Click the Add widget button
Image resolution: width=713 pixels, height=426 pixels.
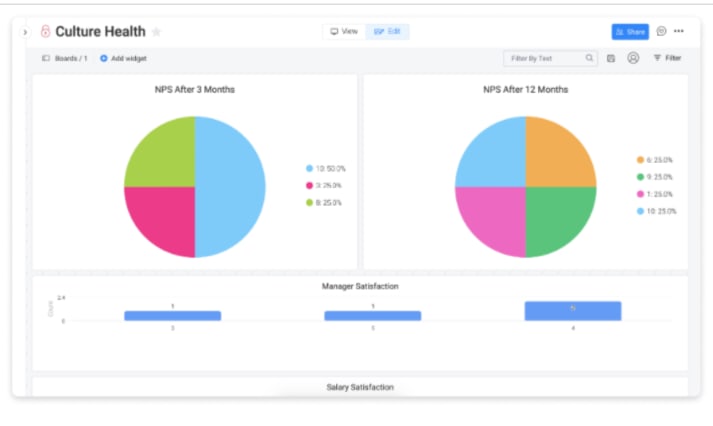(123, 58)
